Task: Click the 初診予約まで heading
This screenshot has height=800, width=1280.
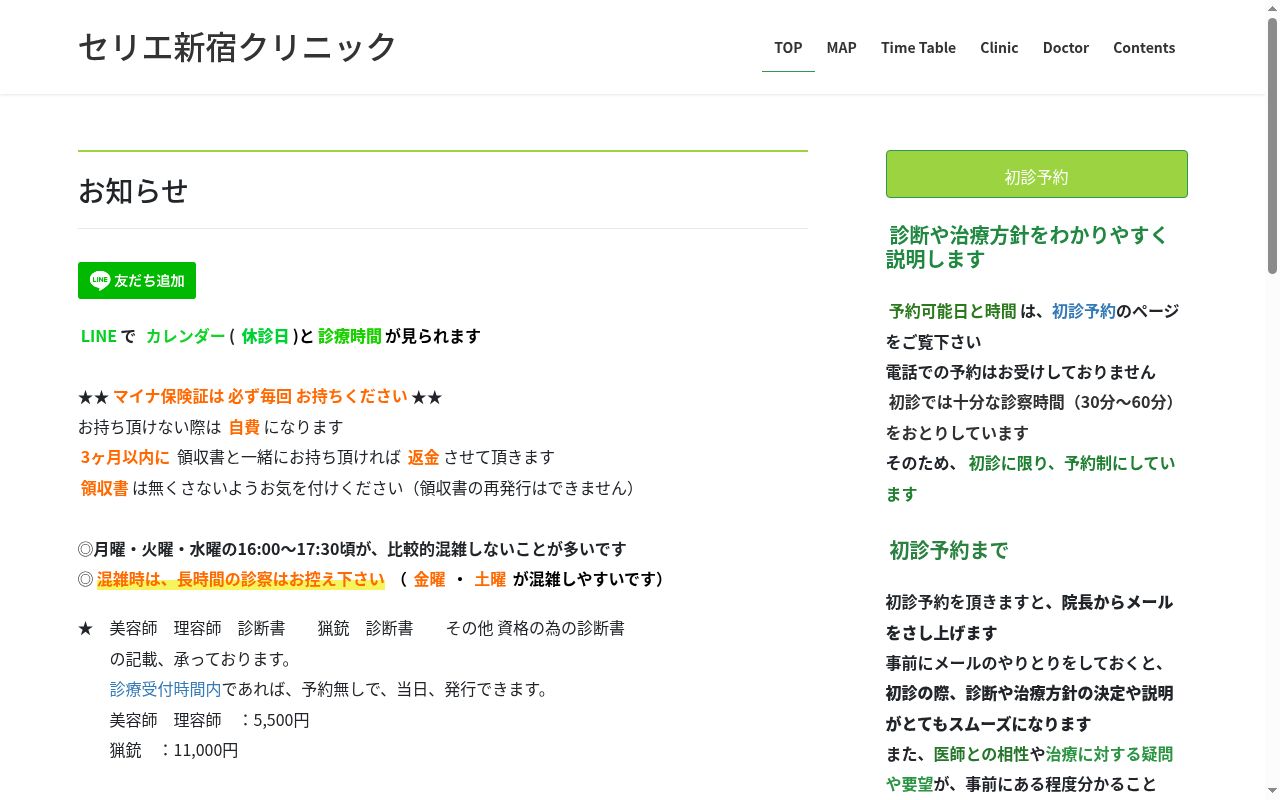Action: pos(948,550)
